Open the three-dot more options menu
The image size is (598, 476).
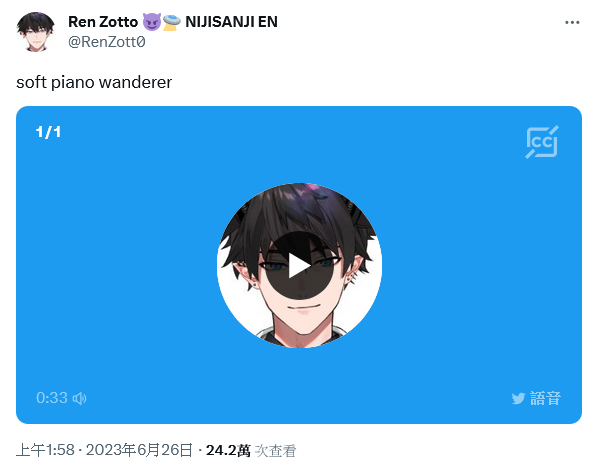(572, 23)
